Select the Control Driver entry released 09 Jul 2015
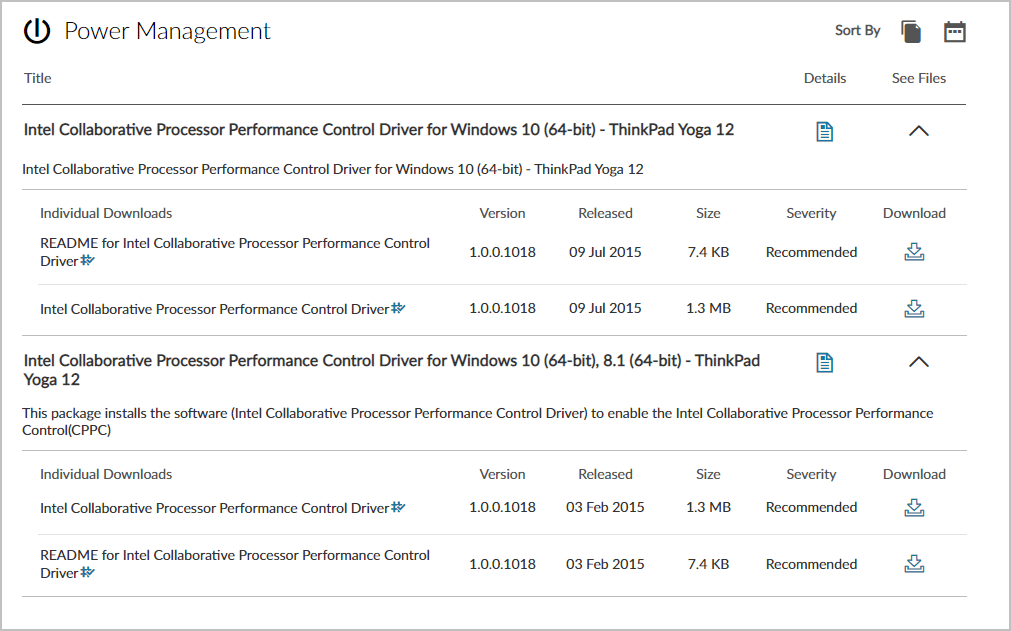The height and width of the screenshot is (631, 1011). (x=215, y=309)
